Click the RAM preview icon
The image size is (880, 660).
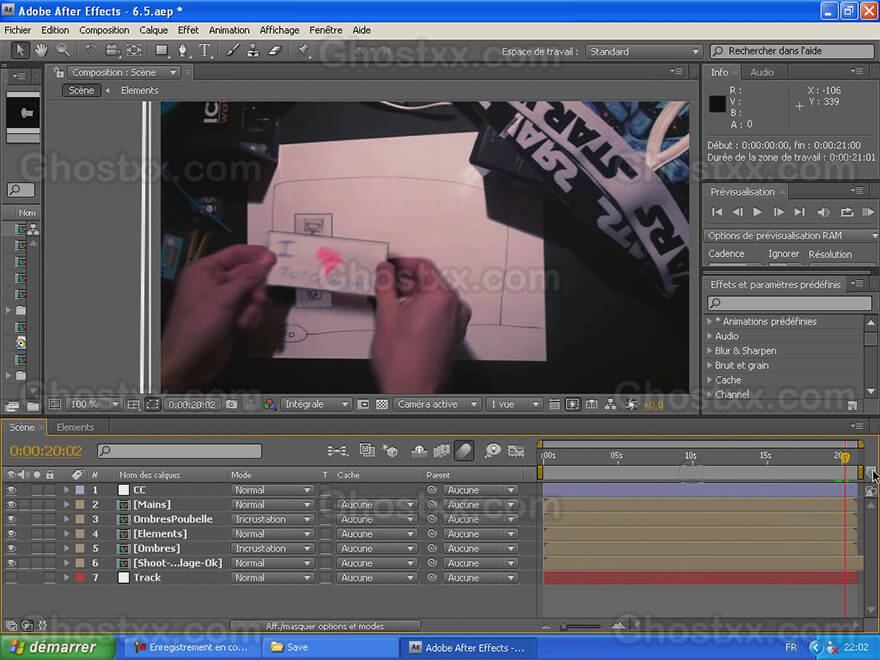pyautogui.click(x=868, y=212)
